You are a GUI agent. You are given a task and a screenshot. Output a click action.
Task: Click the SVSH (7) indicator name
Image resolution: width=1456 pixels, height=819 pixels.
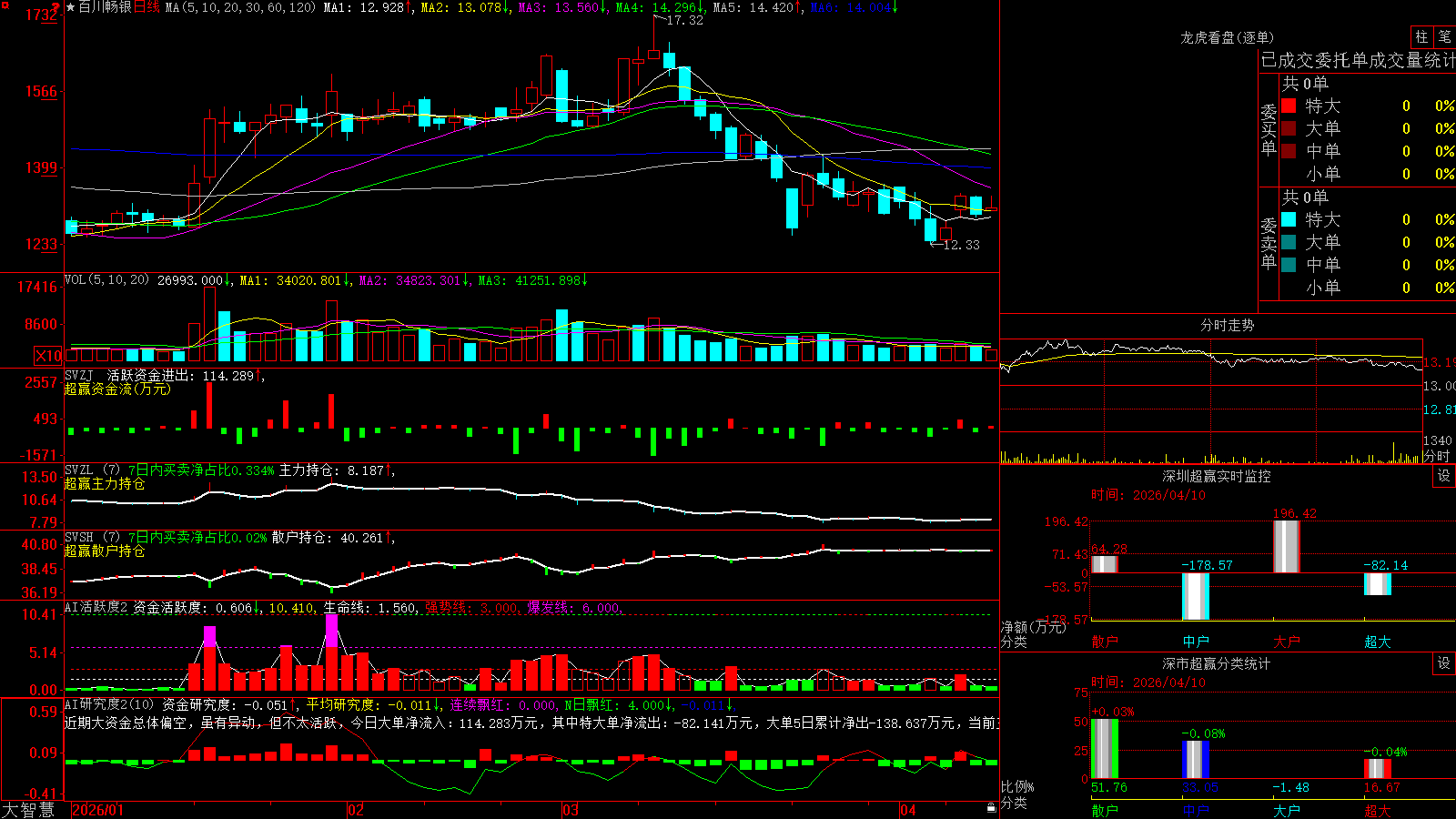(x=92, y=538)
